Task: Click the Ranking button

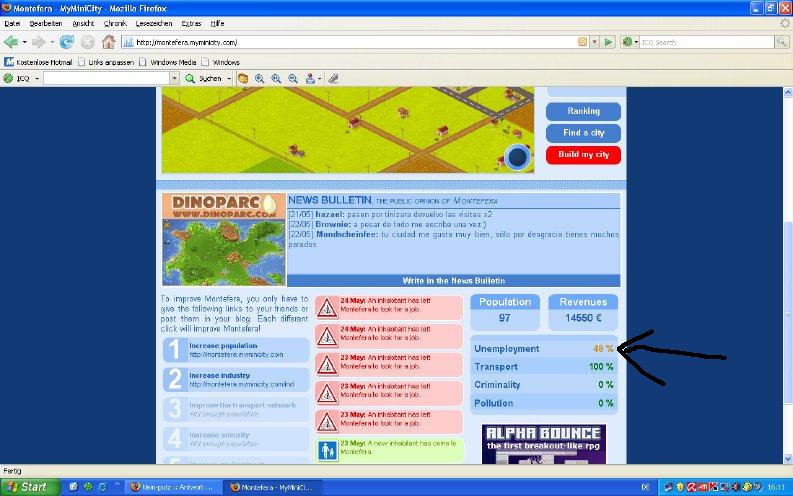Action: pos(583,111)
